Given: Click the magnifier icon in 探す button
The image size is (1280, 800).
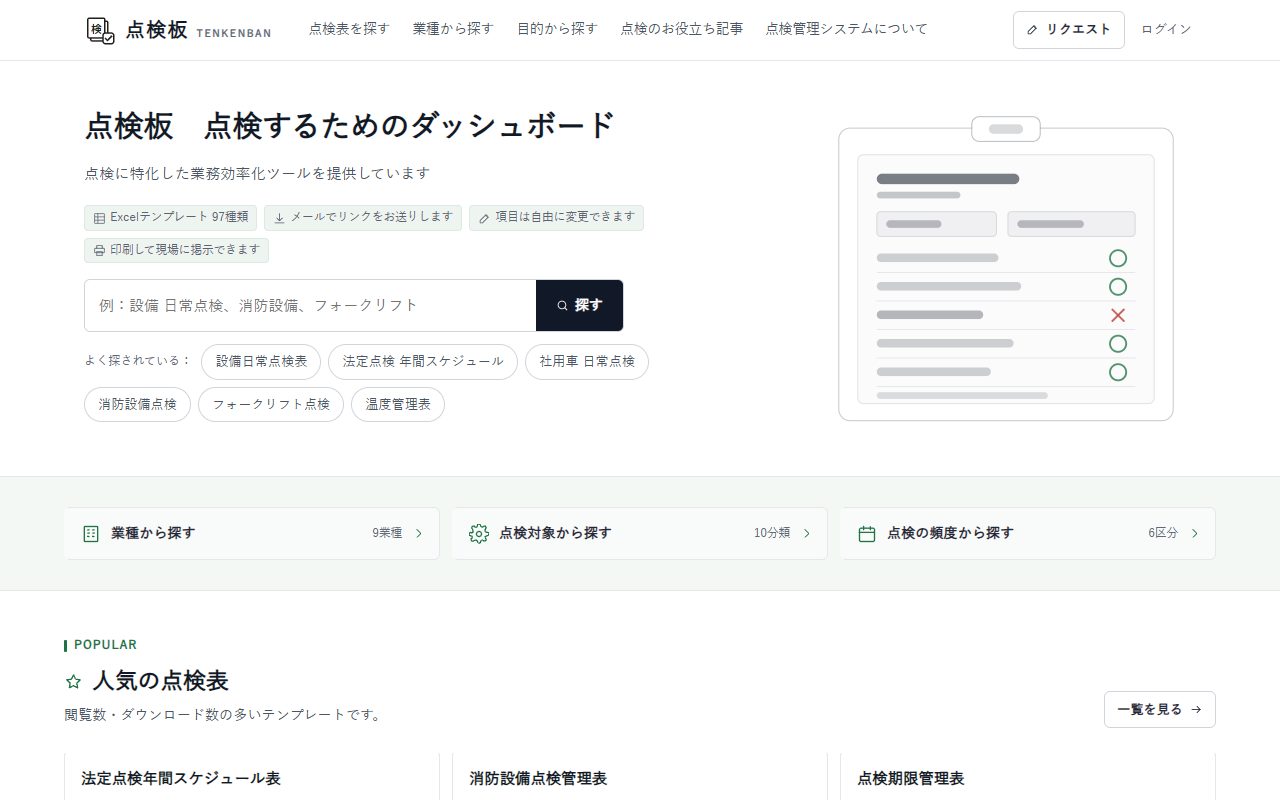Looking at the screenshot, I should [563, 306].
